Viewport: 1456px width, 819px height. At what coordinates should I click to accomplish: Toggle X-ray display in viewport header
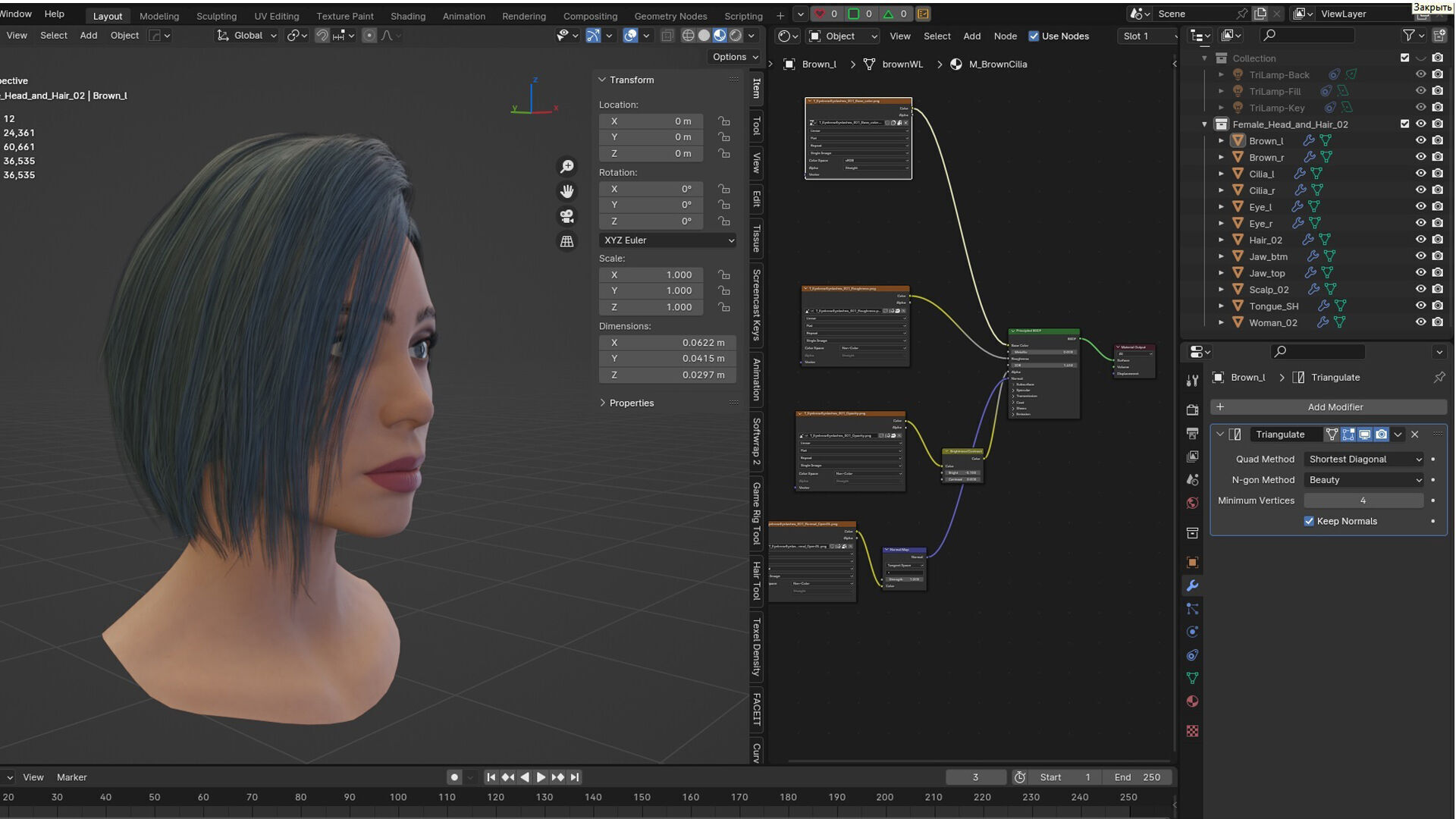[667, 36]
